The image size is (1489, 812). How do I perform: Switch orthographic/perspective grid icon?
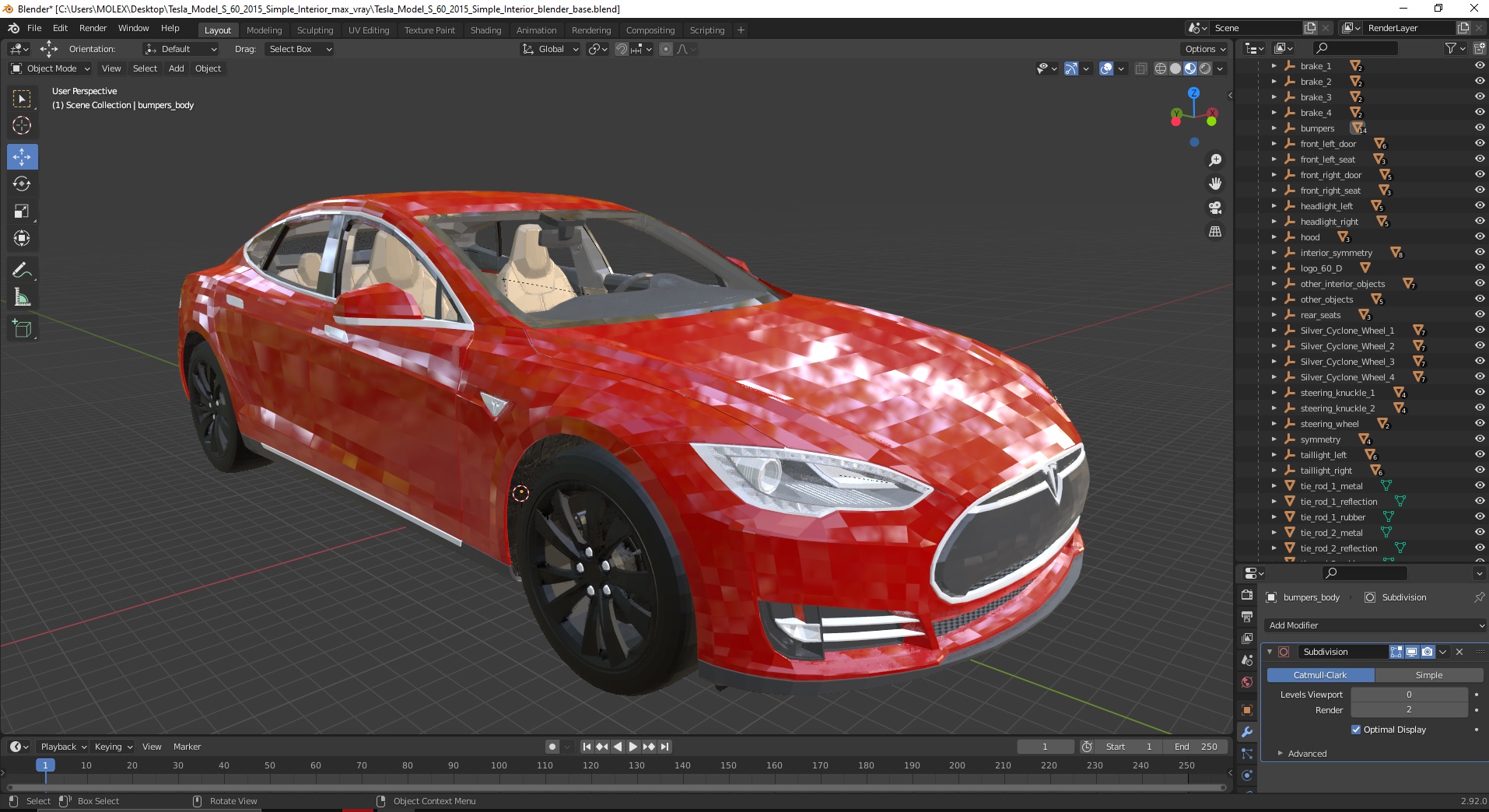click(x=1215, y=232)
